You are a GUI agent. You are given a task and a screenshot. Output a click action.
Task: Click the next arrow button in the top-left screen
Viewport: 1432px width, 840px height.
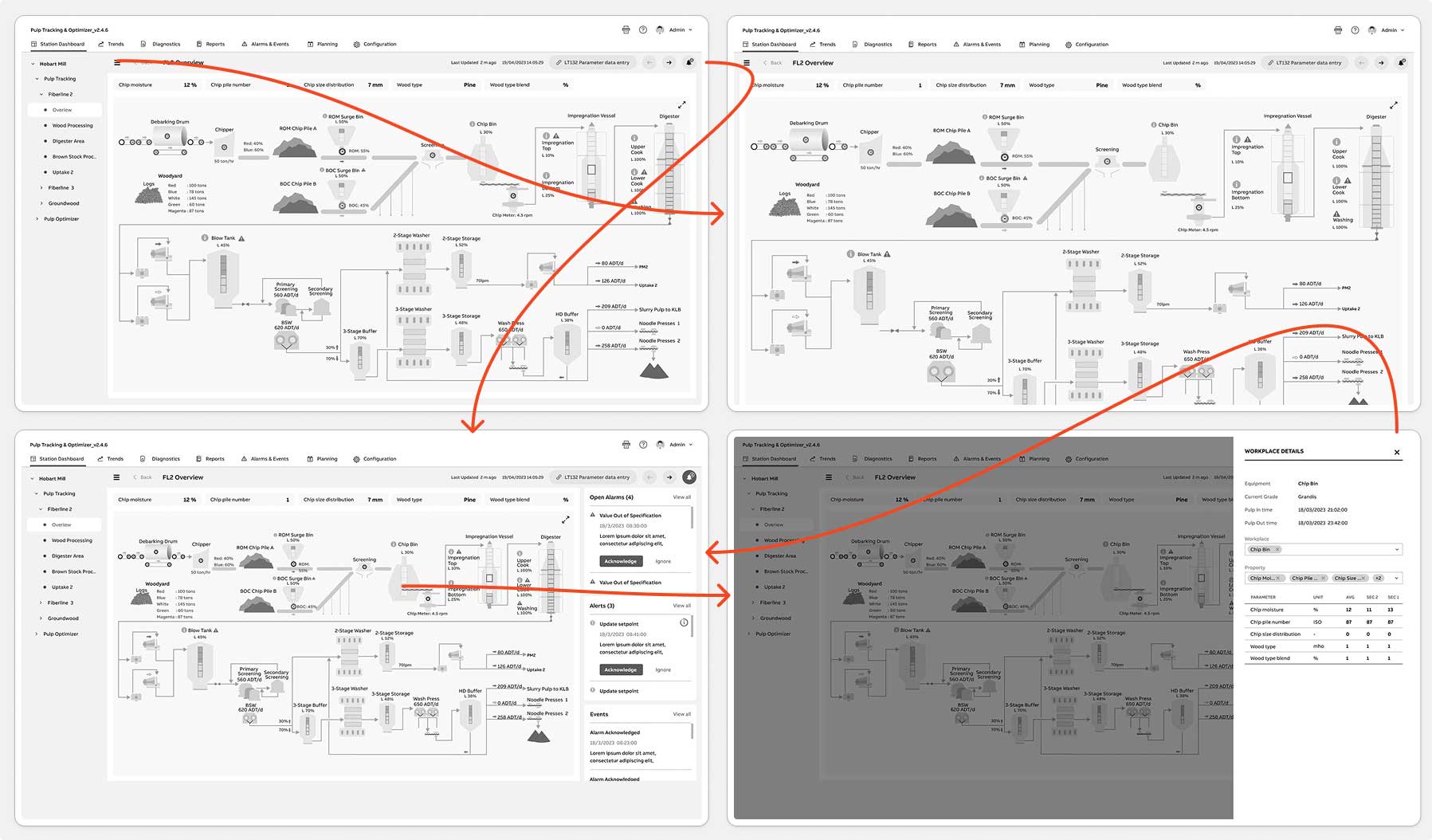tap(669, 62)
